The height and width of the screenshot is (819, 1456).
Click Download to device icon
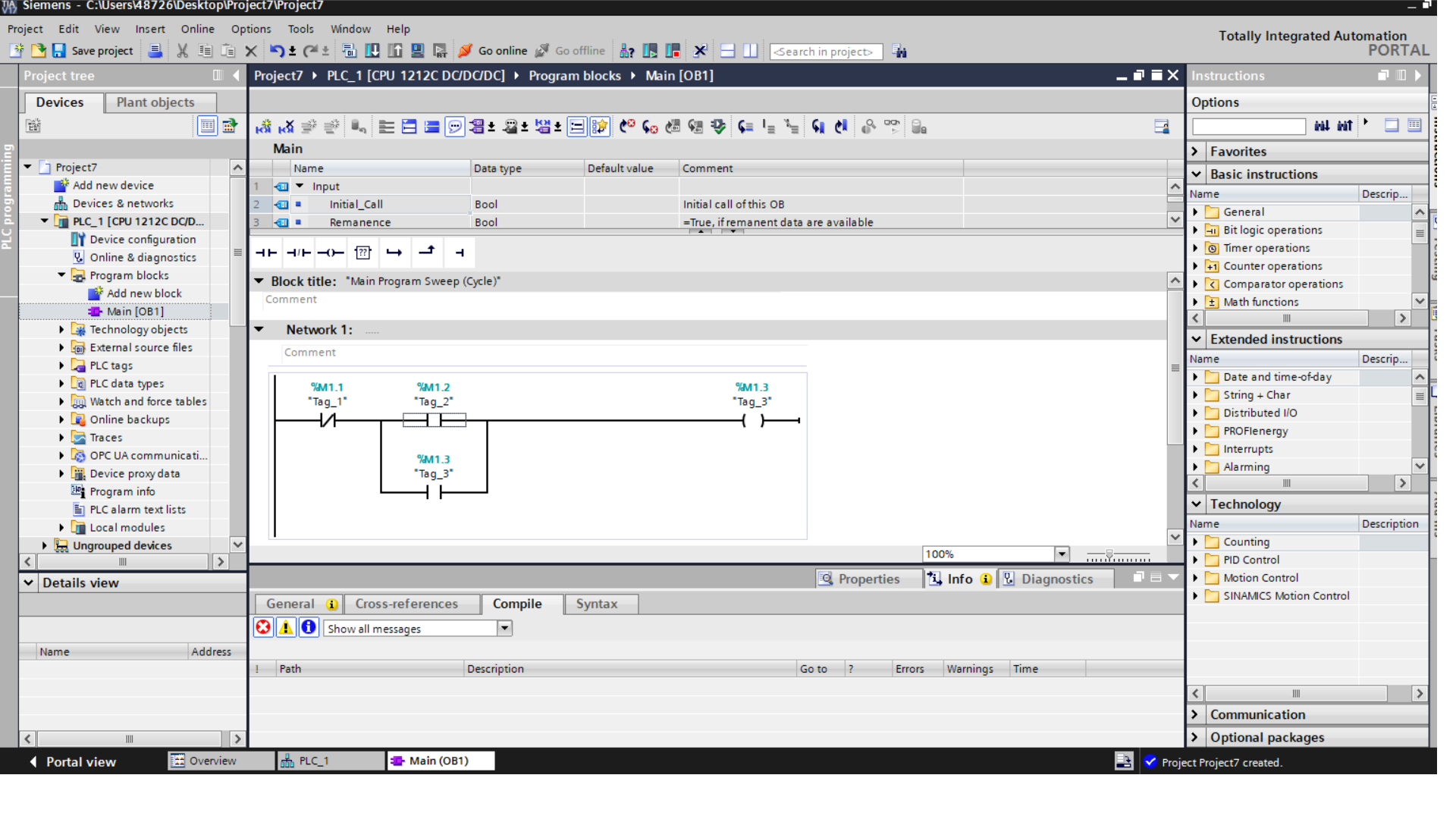pyautogui.click(x=372, y=51)
